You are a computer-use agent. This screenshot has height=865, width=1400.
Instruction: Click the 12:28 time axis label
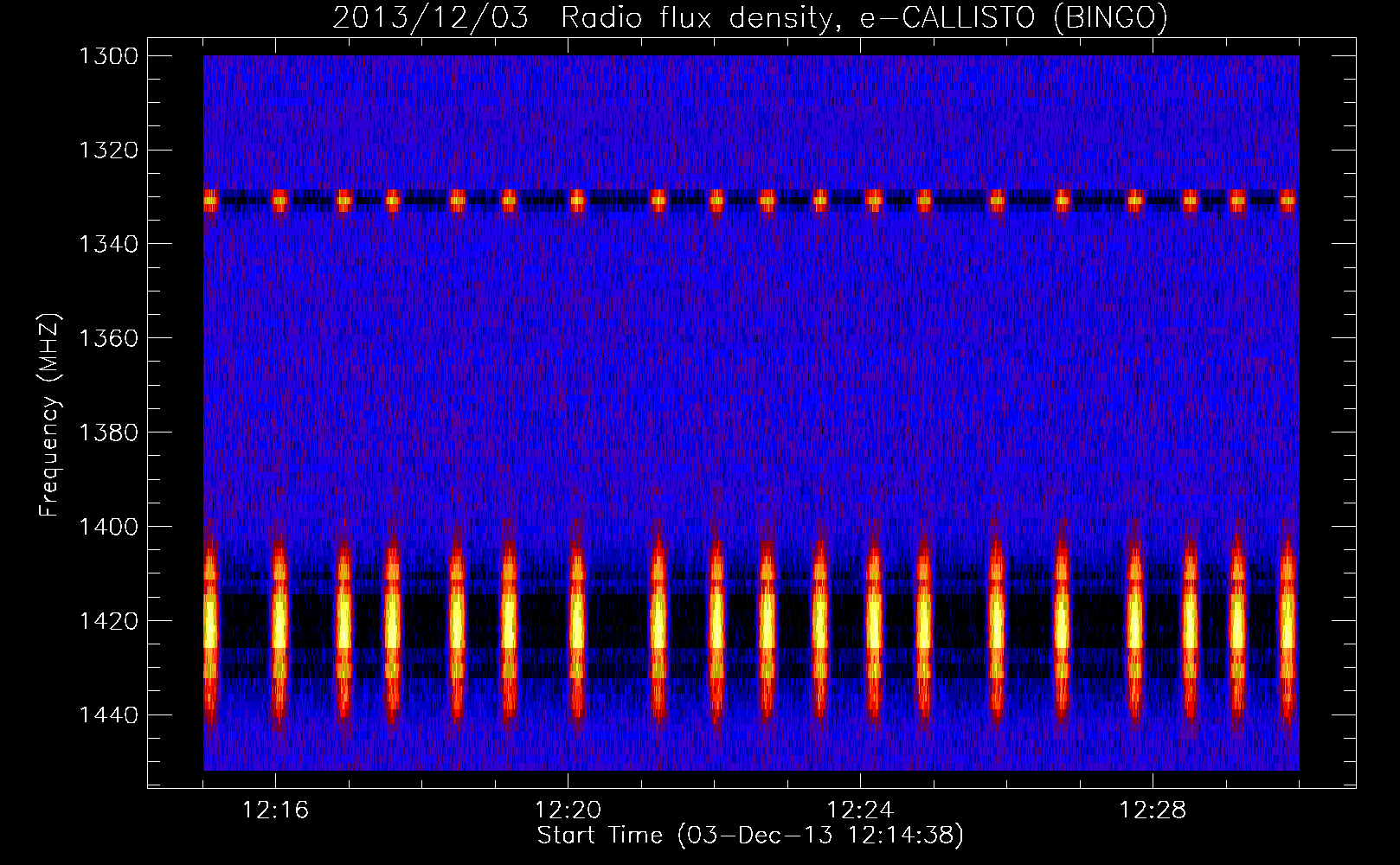pos(1153,811)
